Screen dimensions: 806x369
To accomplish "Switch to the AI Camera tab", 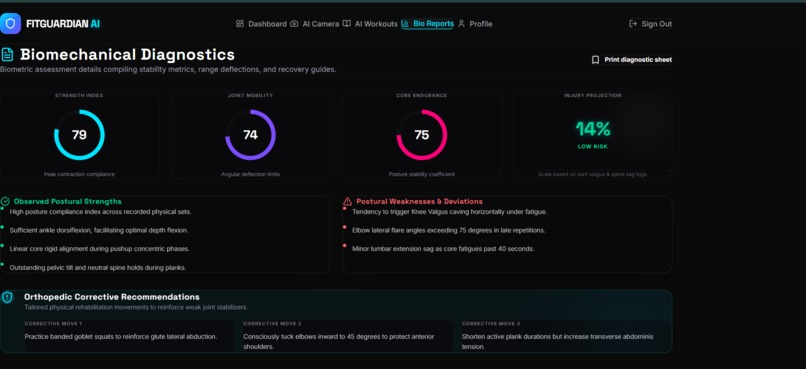I will (315, 24).
